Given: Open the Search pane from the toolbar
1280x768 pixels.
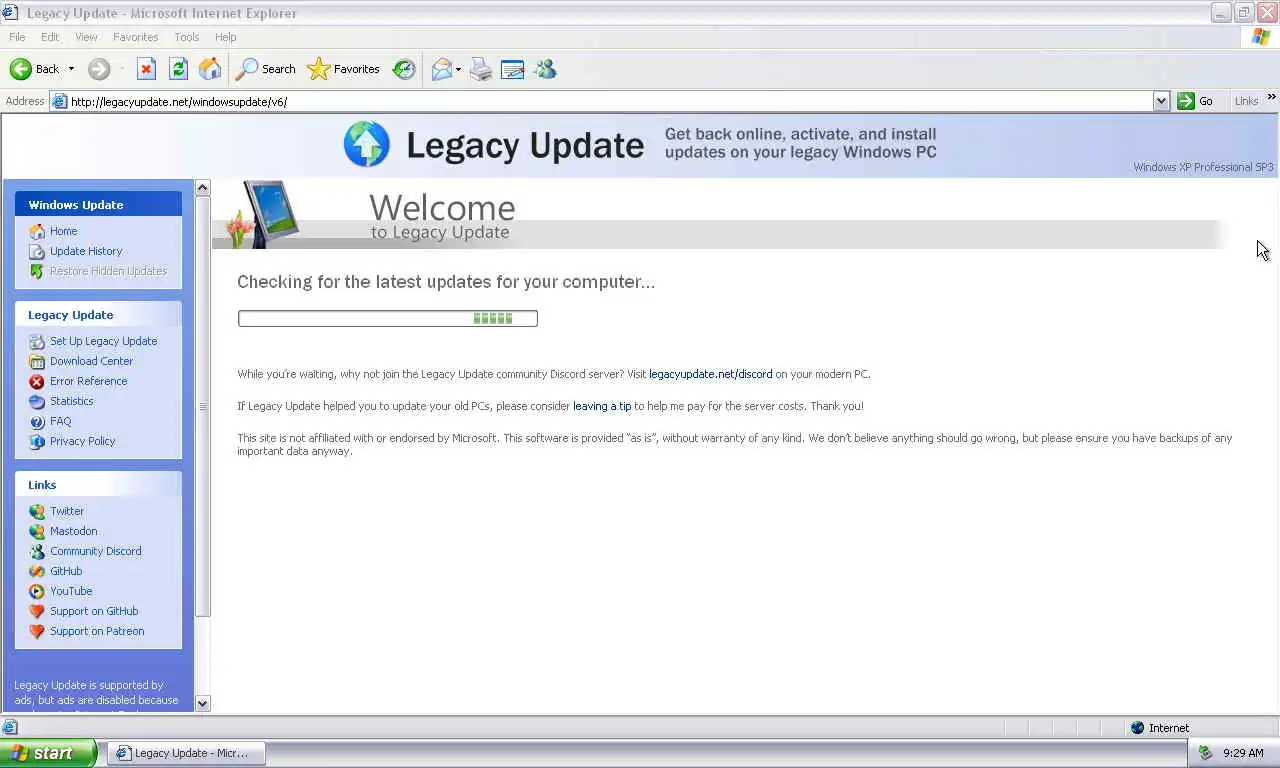Looking at the screenshot, I should click(x=266, y=69).
